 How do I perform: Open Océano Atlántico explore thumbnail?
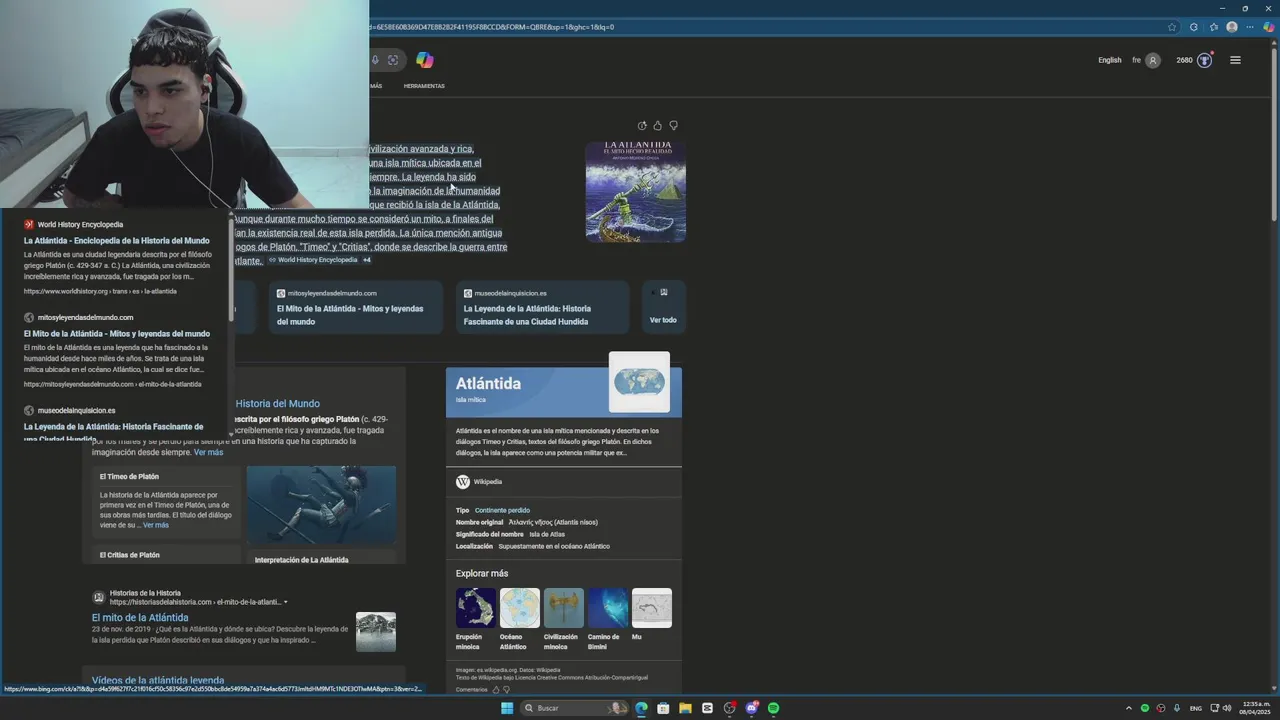click(520, 608)
